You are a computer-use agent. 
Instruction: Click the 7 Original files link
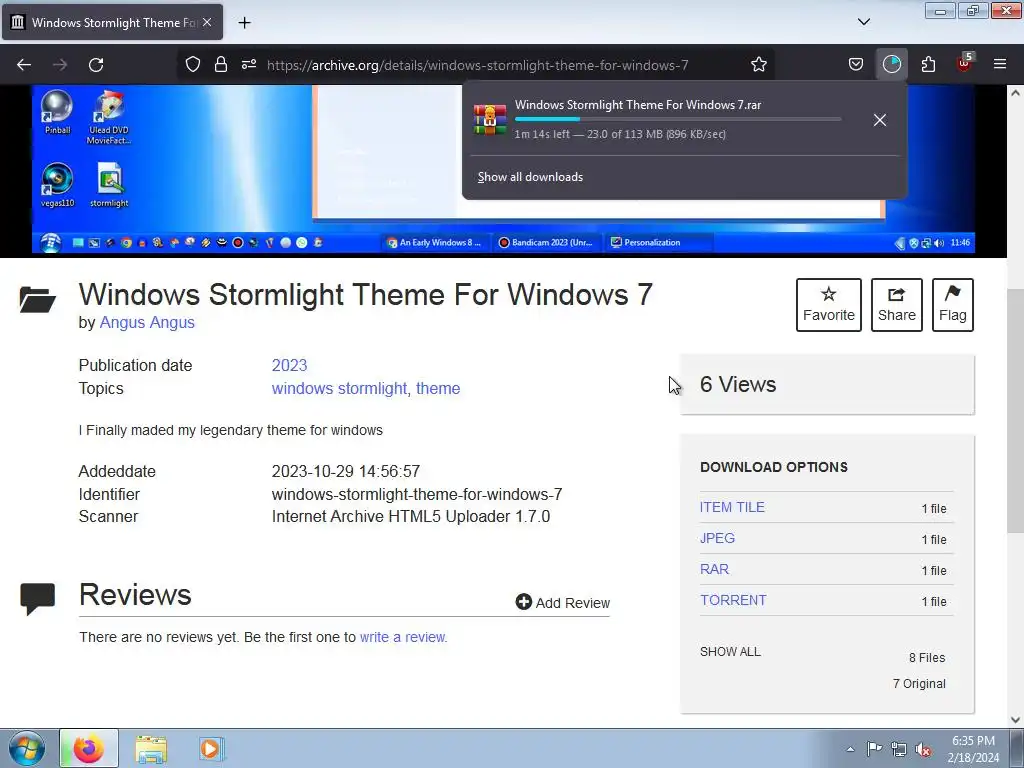[919, 684]
